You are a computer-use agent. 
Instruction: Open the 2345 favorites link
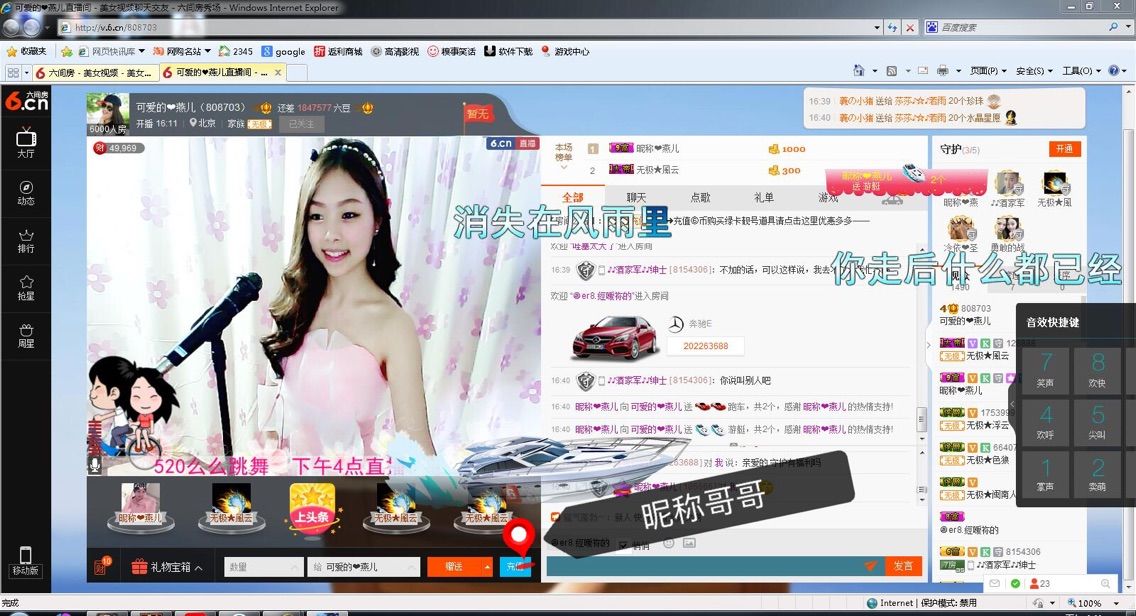pyautogui.click(x=235, y=51)
